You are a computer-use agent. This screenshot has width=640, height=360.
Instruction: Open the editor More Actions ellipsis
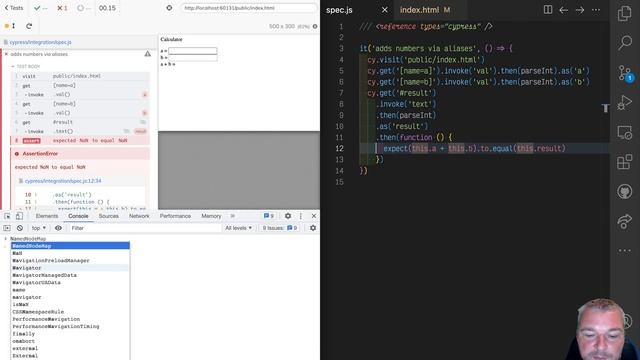pos(596,10)
